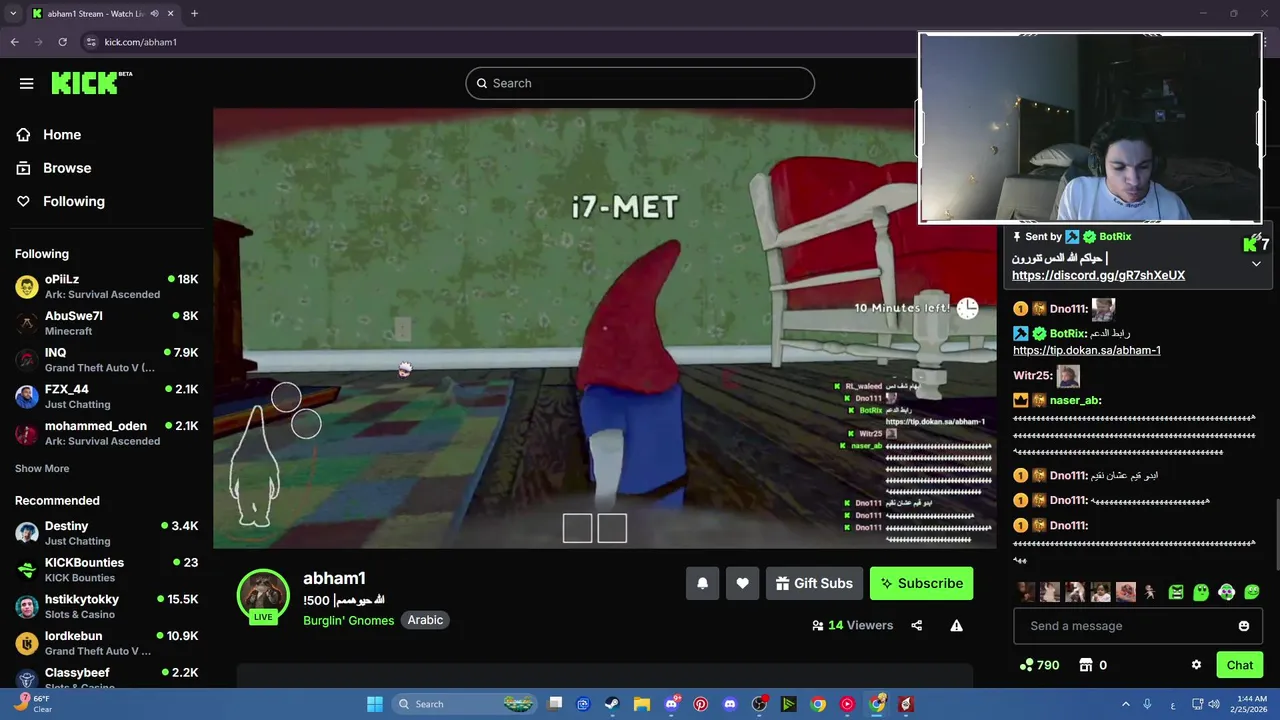Open oPiiLz channel
Viewport: 1280px width, 720px height.
coord(106,286)
